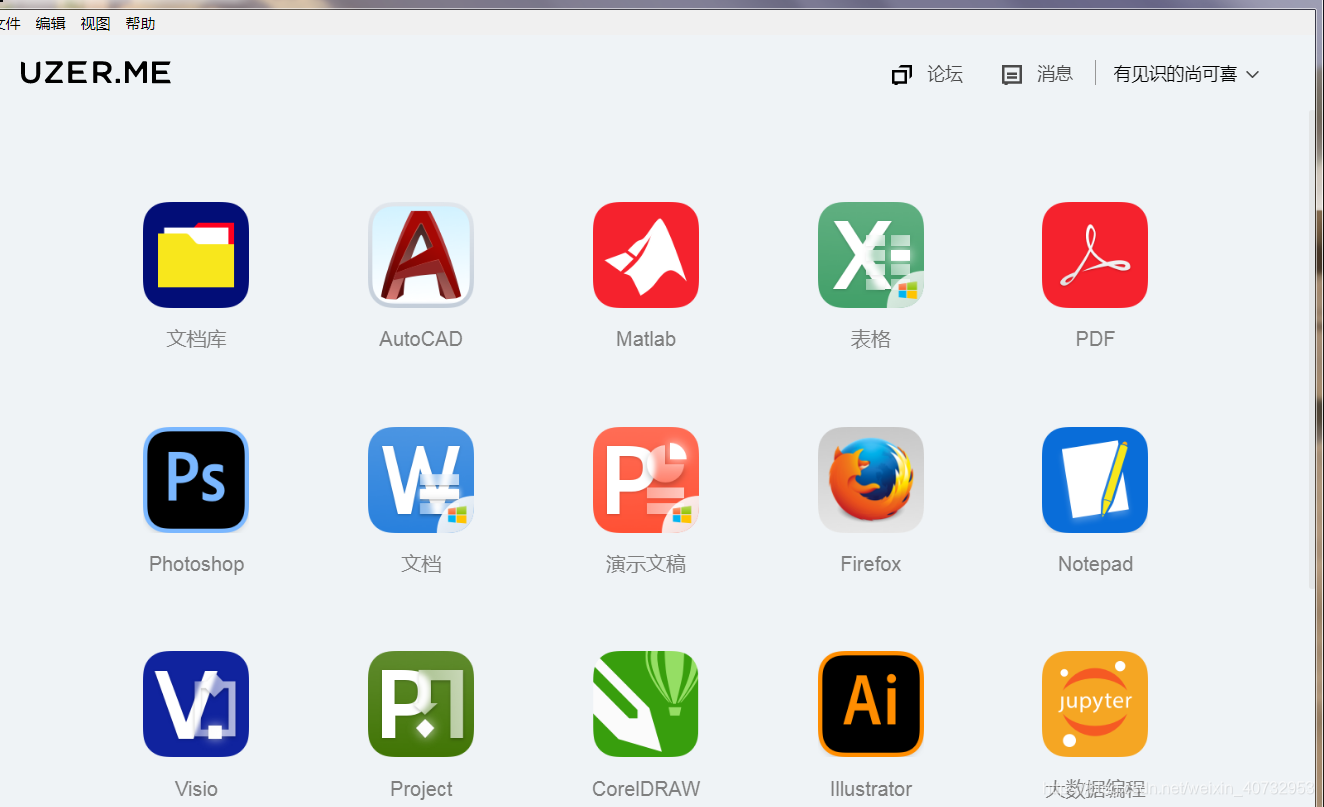Viewport: 1324px width, 807px height.
Task: Launch the Firefox browser icon
Action: (x=871, y=480)
